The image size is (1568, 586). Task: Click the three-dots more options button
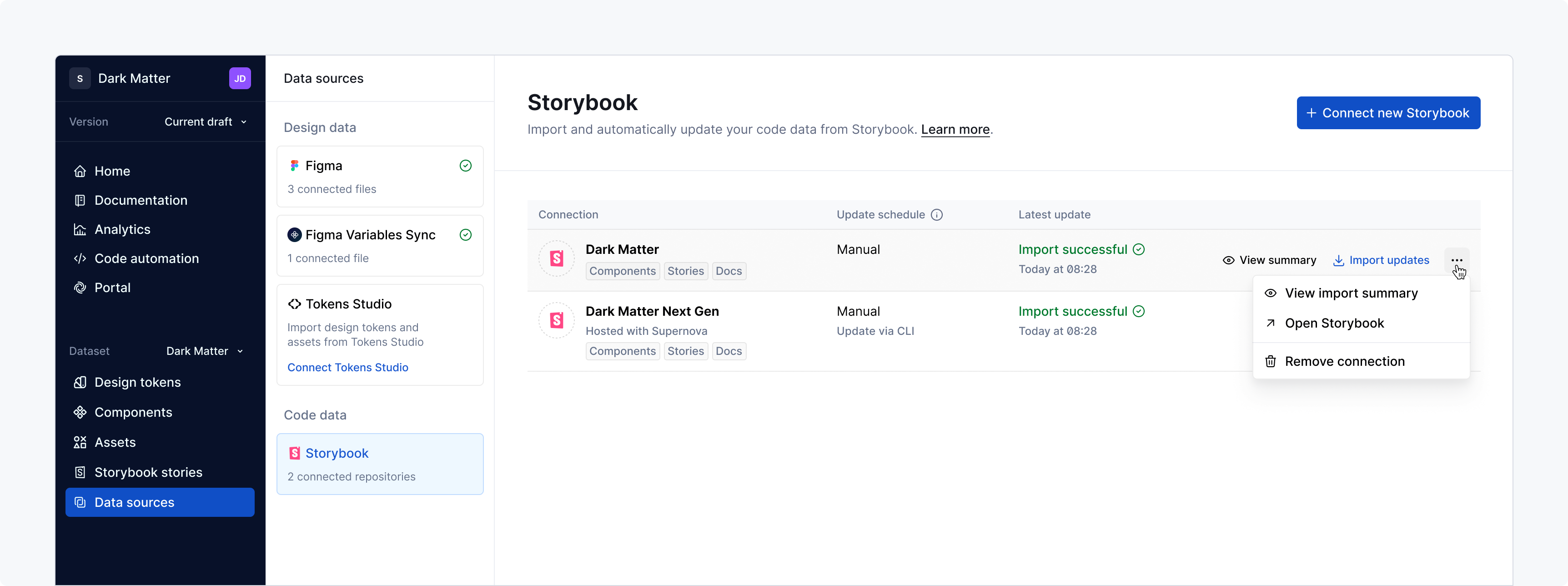click(1456, 261)
